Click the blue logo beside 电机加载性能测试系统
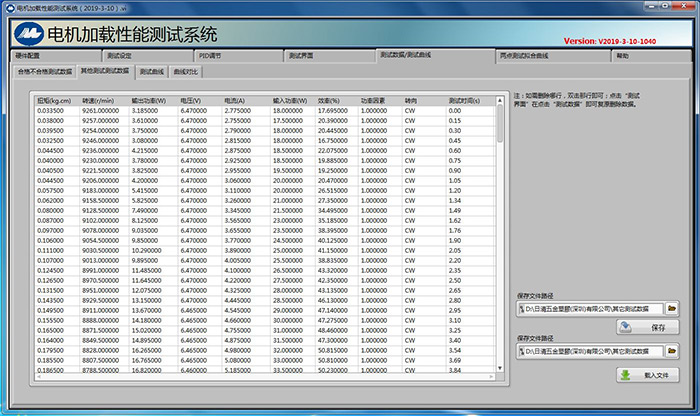This screenshot has height=416, width=700. [x=29, y=34]
